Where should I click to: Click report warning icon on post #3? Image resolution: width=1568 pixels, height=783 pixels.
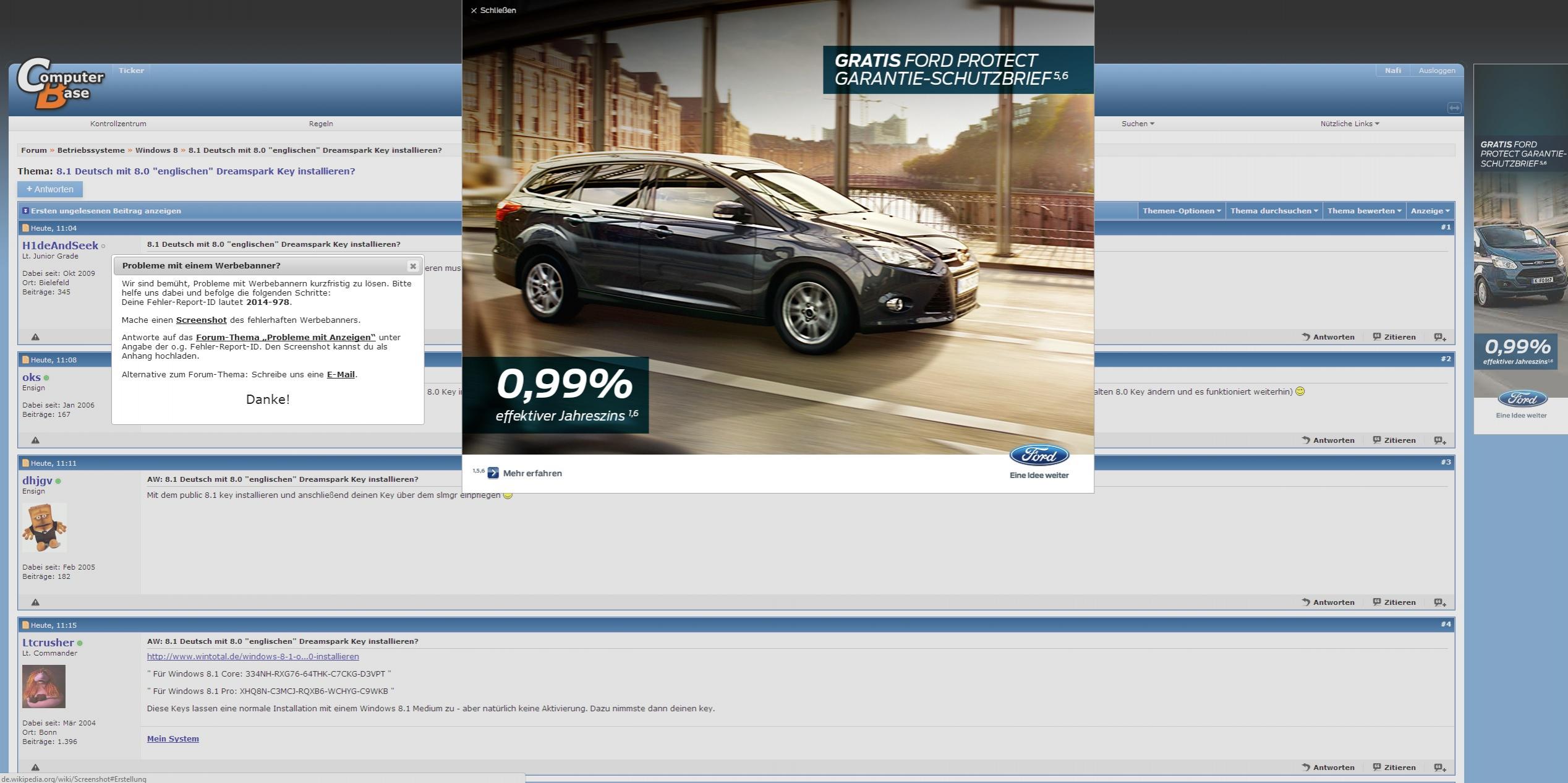[35, 602]
